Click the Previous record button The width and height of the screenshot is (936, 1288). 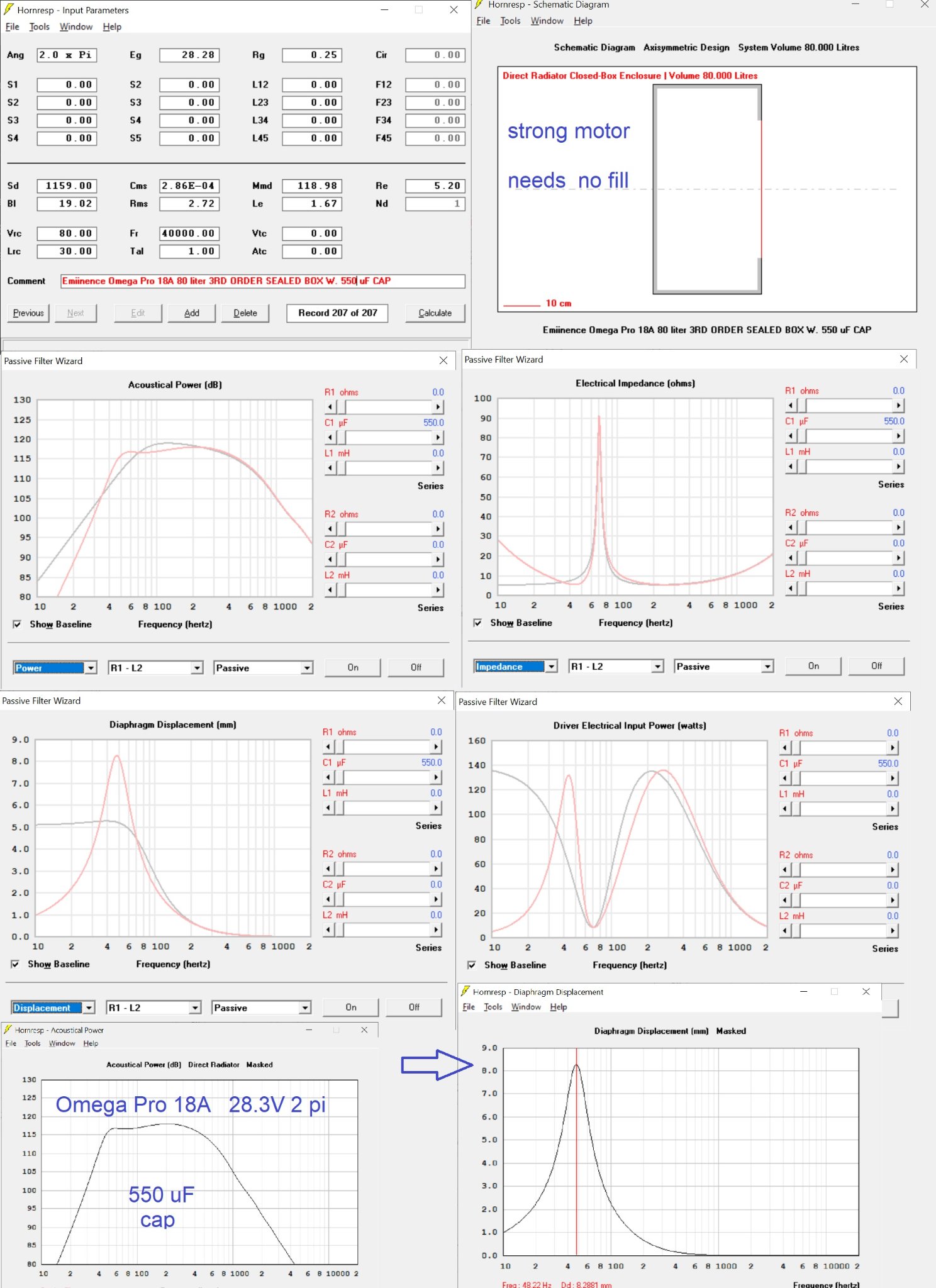point(28,313)
